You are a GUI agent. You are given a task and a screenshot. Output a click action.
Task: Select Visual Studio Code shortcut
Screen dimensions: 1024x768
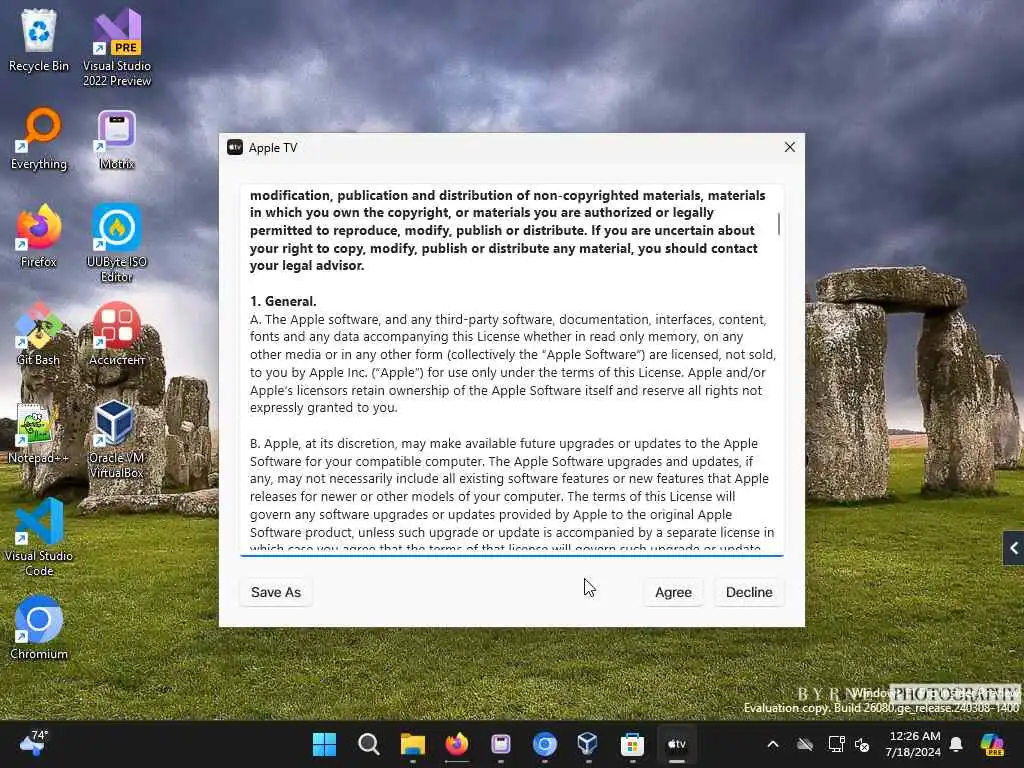pos(39,537)
